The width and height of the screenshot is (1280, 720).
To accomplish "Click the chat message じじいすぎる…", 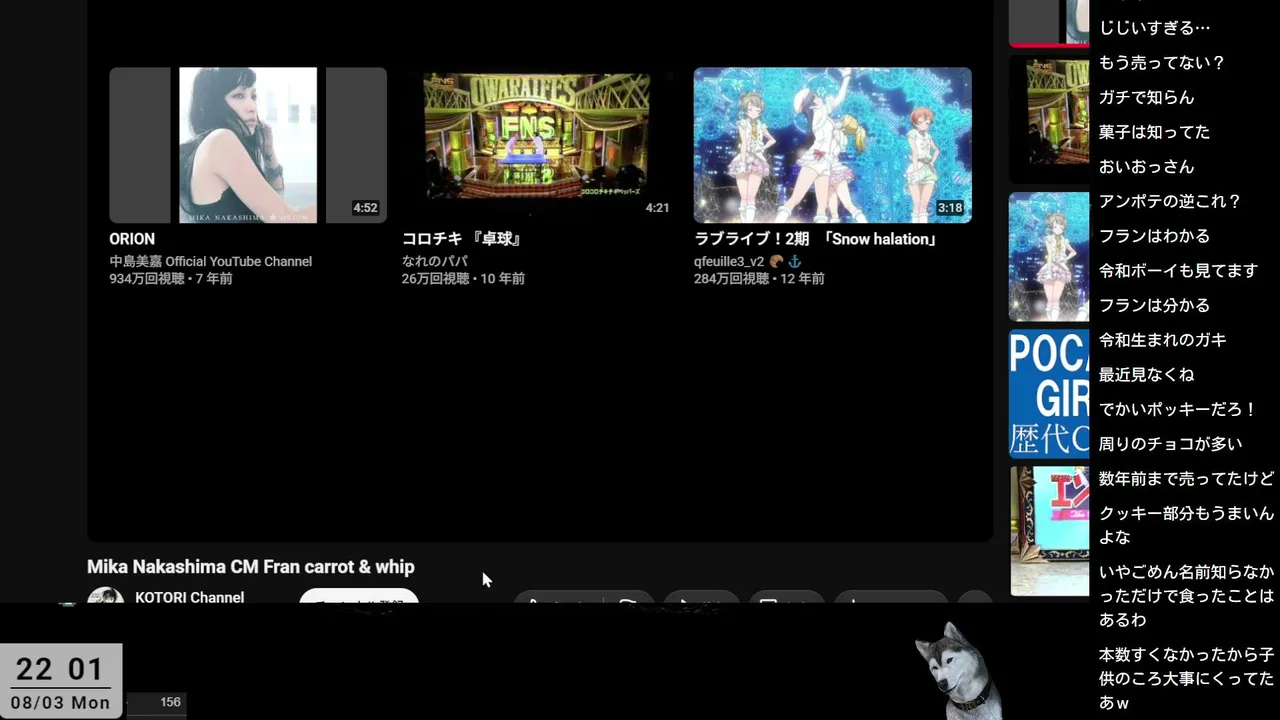I will coord(1154,28).
